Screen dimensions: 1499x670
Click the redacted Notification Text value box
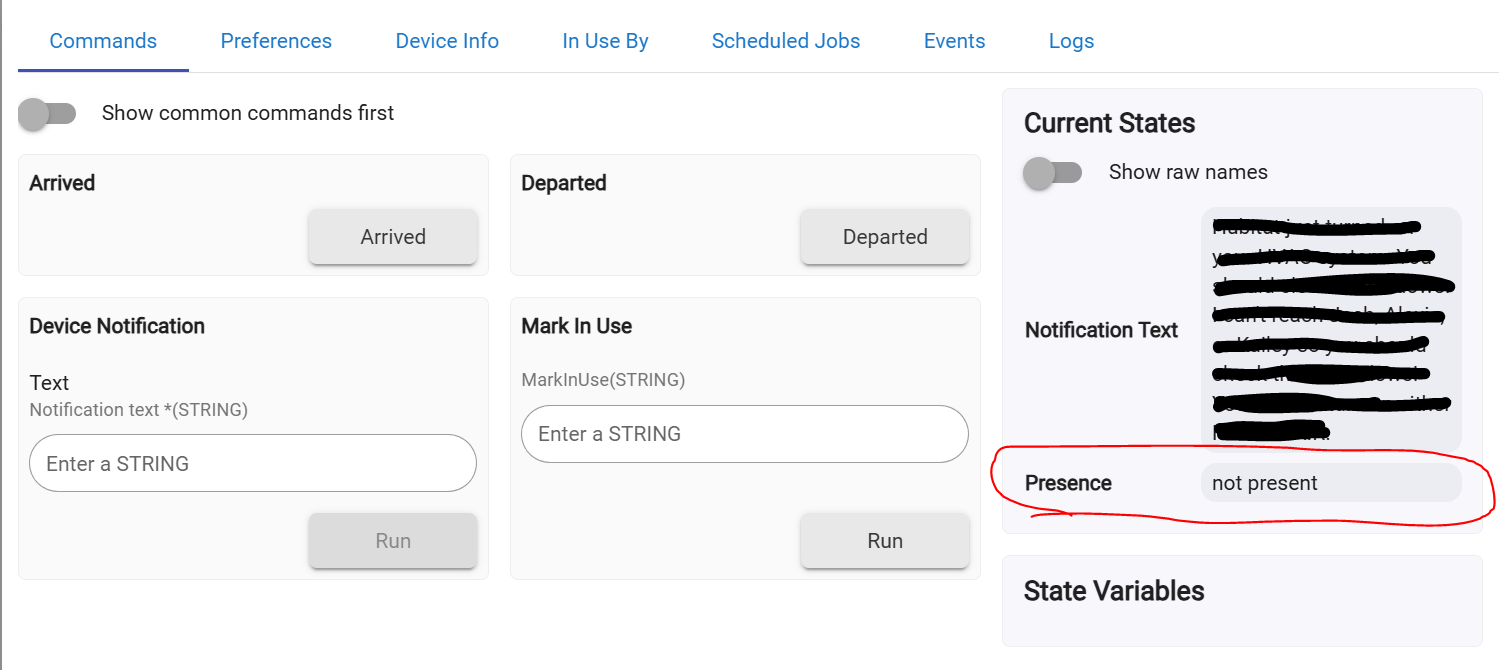(x=1330, y=330)
